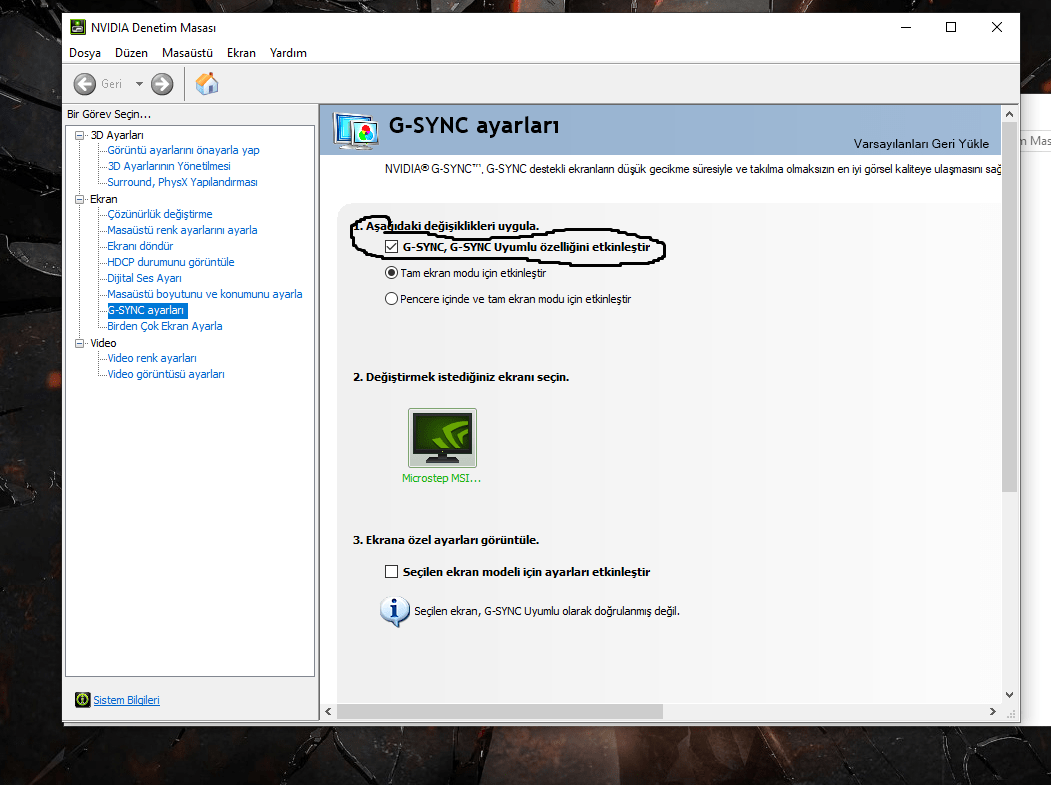Open the Yardım menu
Viewport: 1051px width, 785px height.
(288, 53)
